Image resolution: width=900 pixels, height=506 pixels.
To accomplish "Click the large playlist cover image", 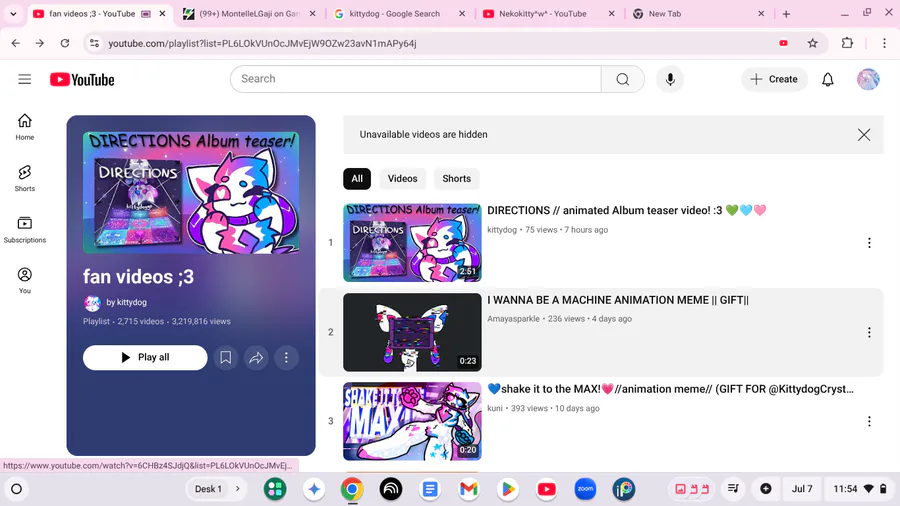I will [191, 193].
